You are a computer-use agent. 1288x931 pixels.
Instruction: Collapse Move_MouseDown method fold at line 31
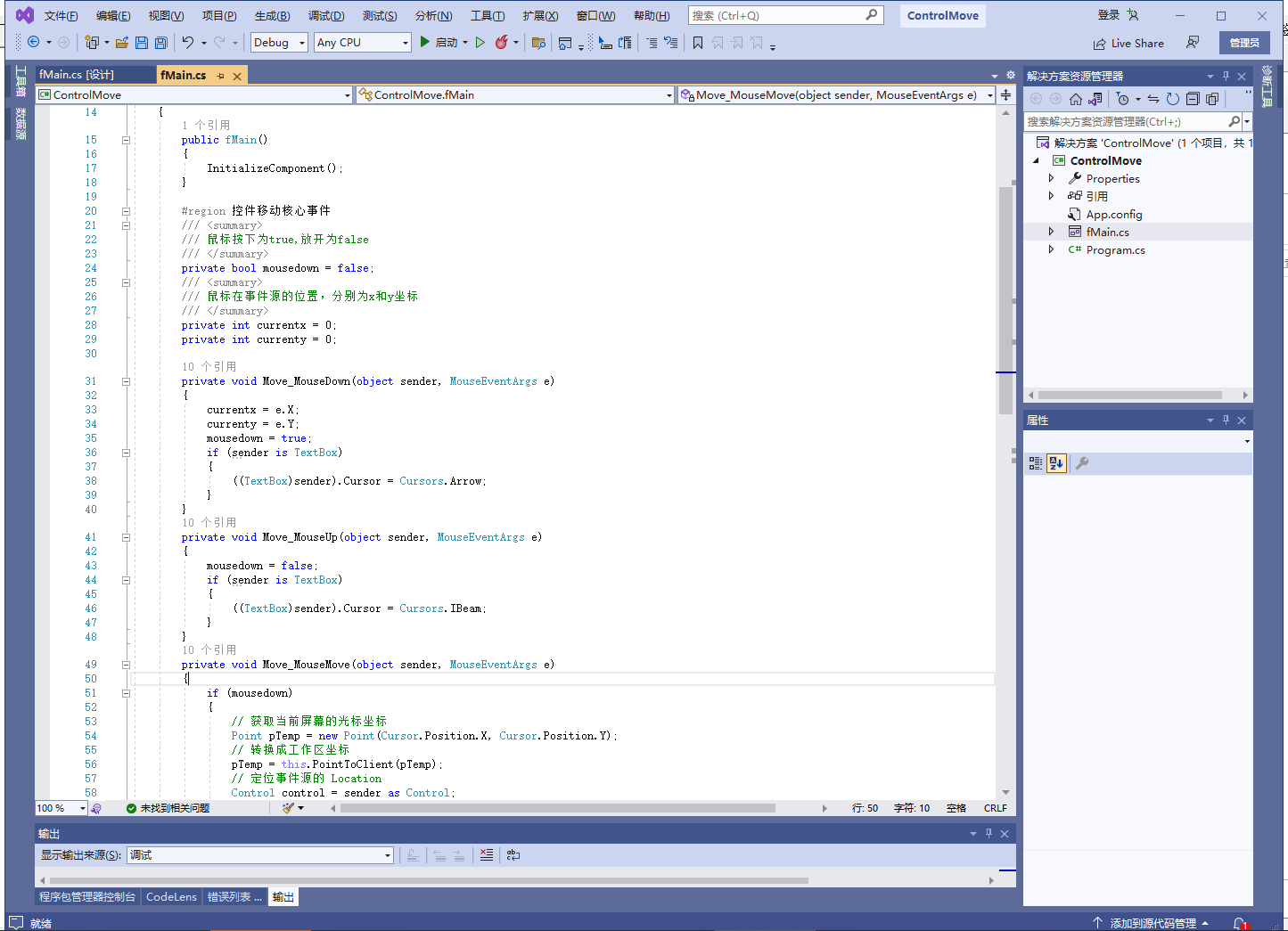click(126, 381)
